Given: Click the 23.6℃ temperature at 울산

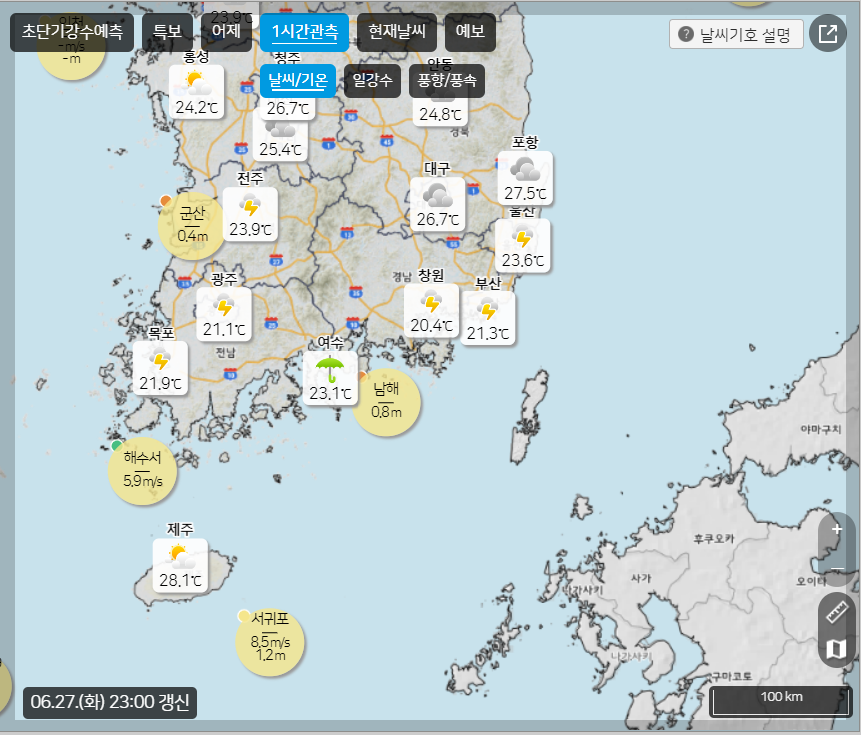Looking at the screenshot, I should click(x=523, y=260).
